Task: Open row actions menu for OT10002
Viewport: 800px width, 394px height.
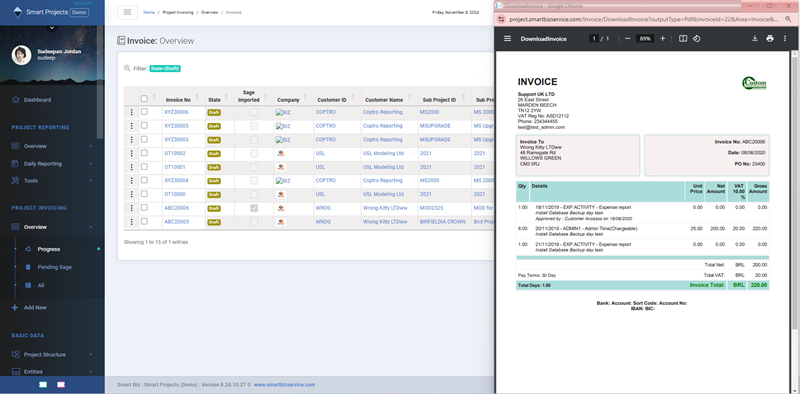Action: pyautogui.click(x=132, y=153)
